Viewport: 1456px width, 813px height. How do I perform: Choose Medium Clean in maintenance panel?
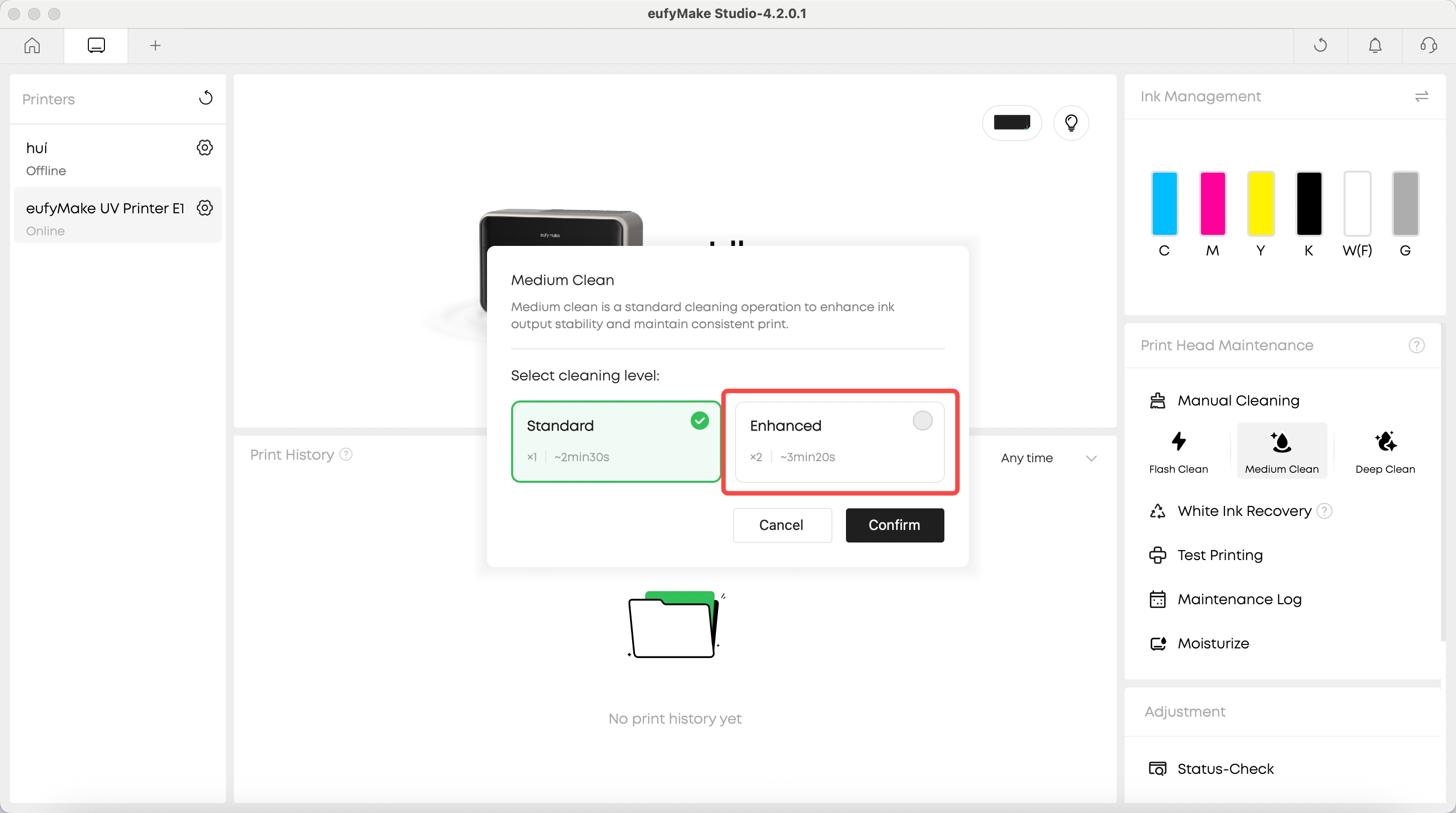(1282, 451)
